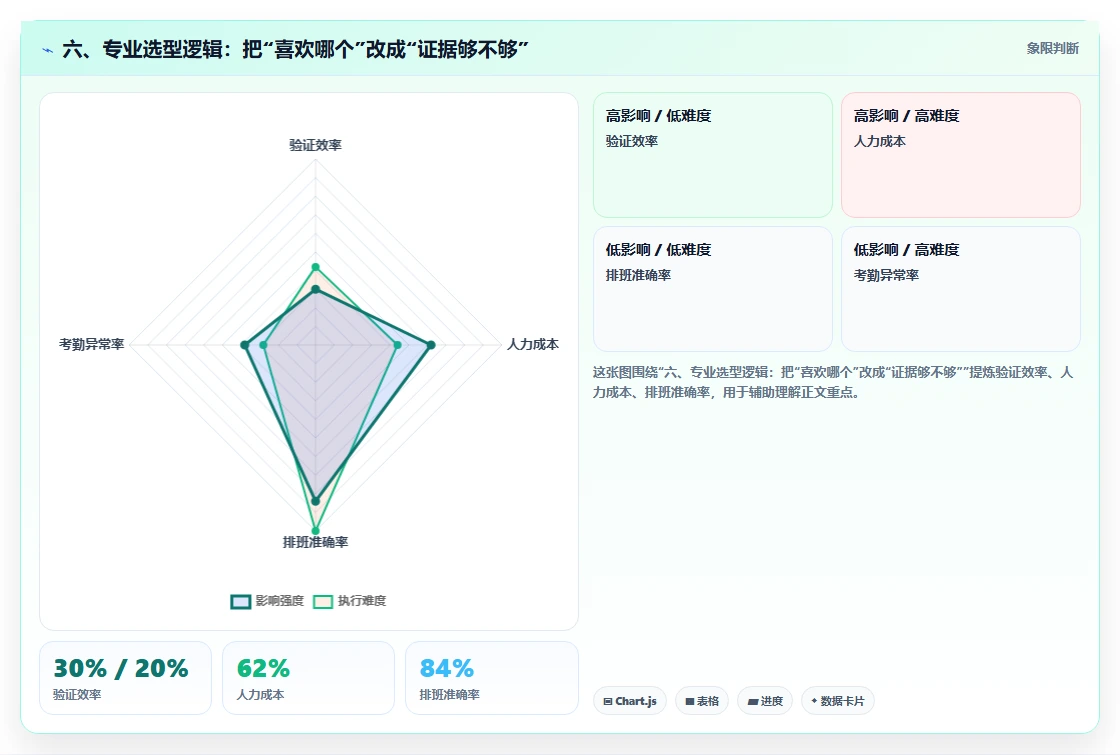Image resolution: width=1120 pixels, height=755 pixels.
Task: Click the 数据卡片 tag chip
Action: [x=837, y=701]
